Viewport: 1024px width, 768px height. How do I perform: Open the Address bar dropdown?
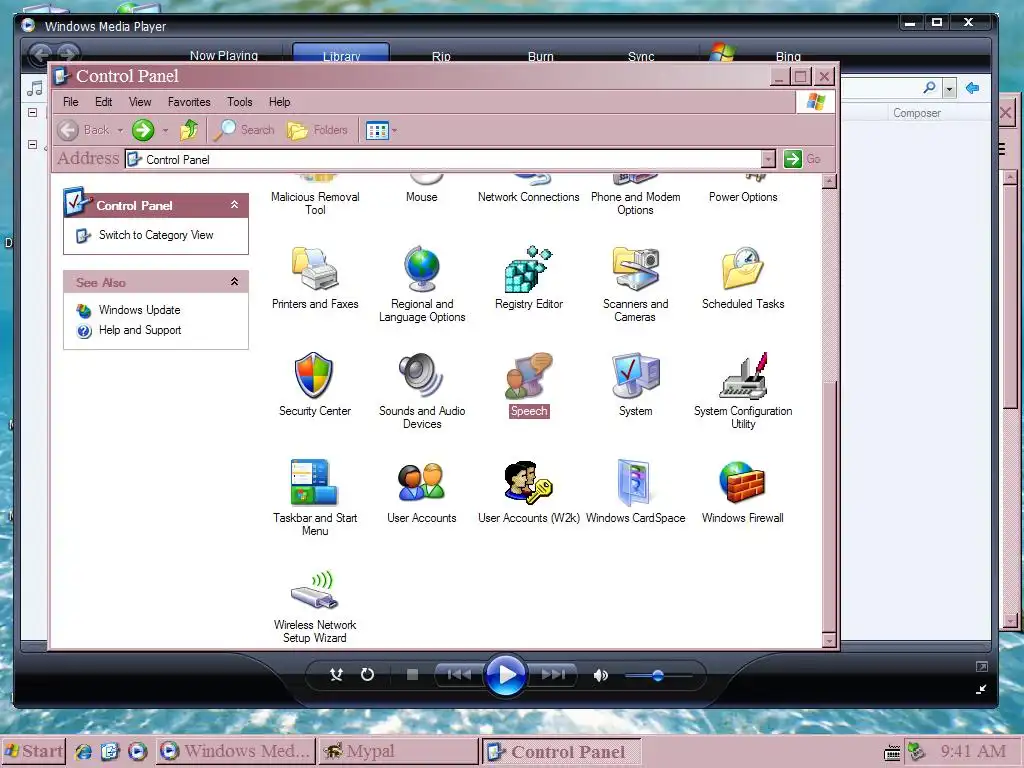(769, 159)
